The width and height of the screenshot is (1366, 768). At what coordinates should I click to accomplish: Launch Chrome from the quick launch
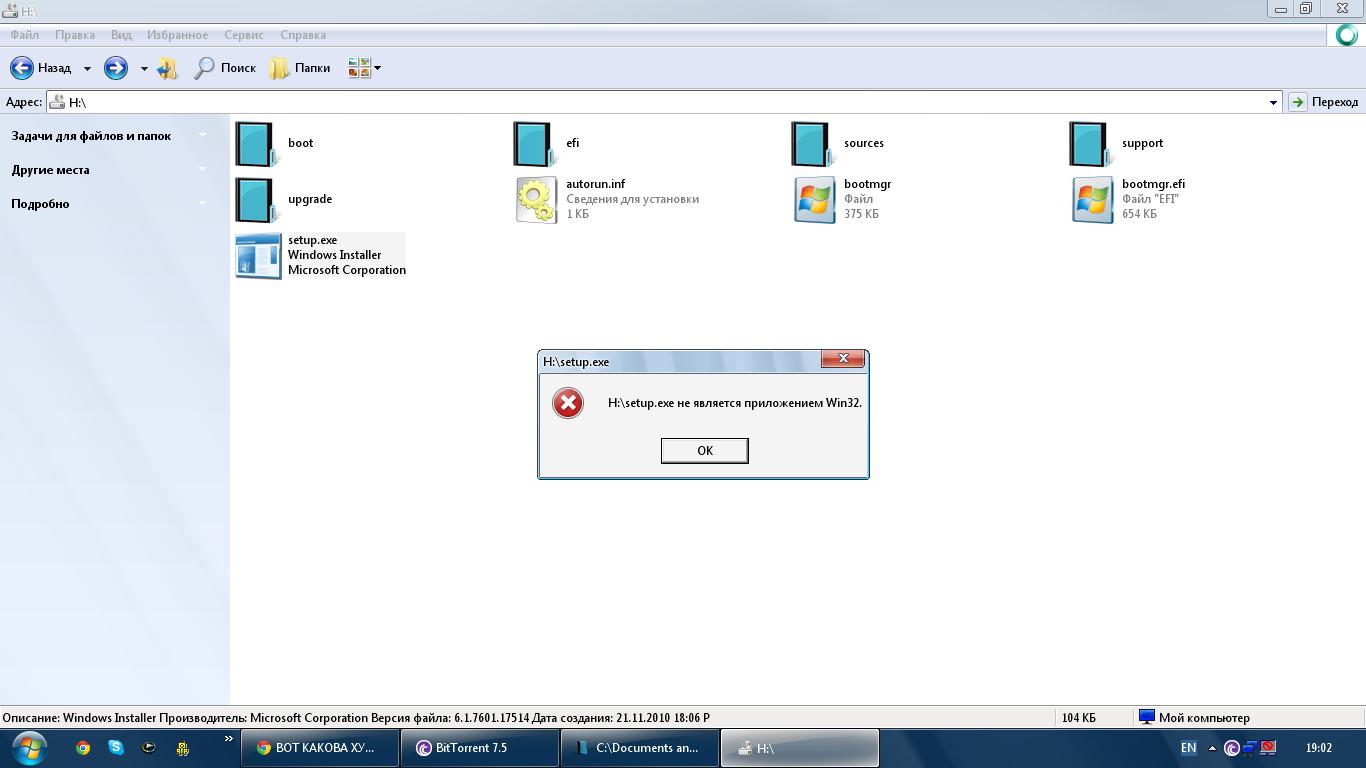(83, 747)
